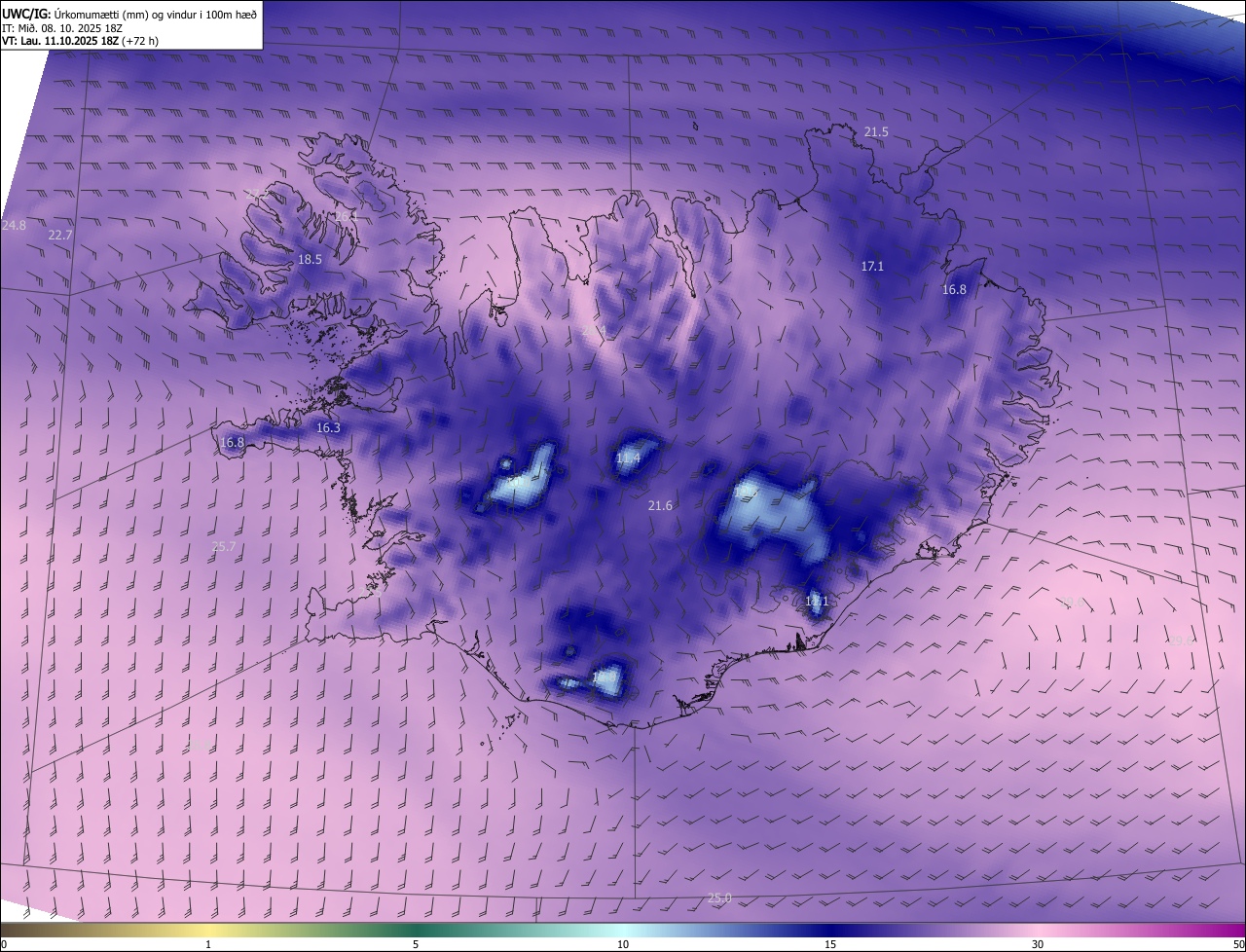
Task: Click the colorbar tick label '15'
Action: [830, 944]
